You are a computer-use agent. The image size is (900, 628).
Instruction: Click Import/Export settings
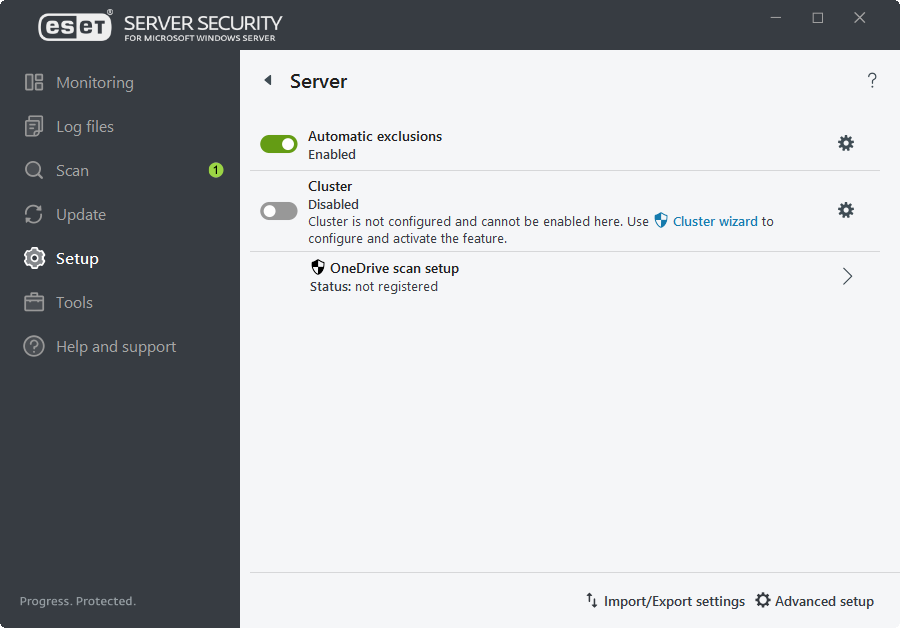665,600
